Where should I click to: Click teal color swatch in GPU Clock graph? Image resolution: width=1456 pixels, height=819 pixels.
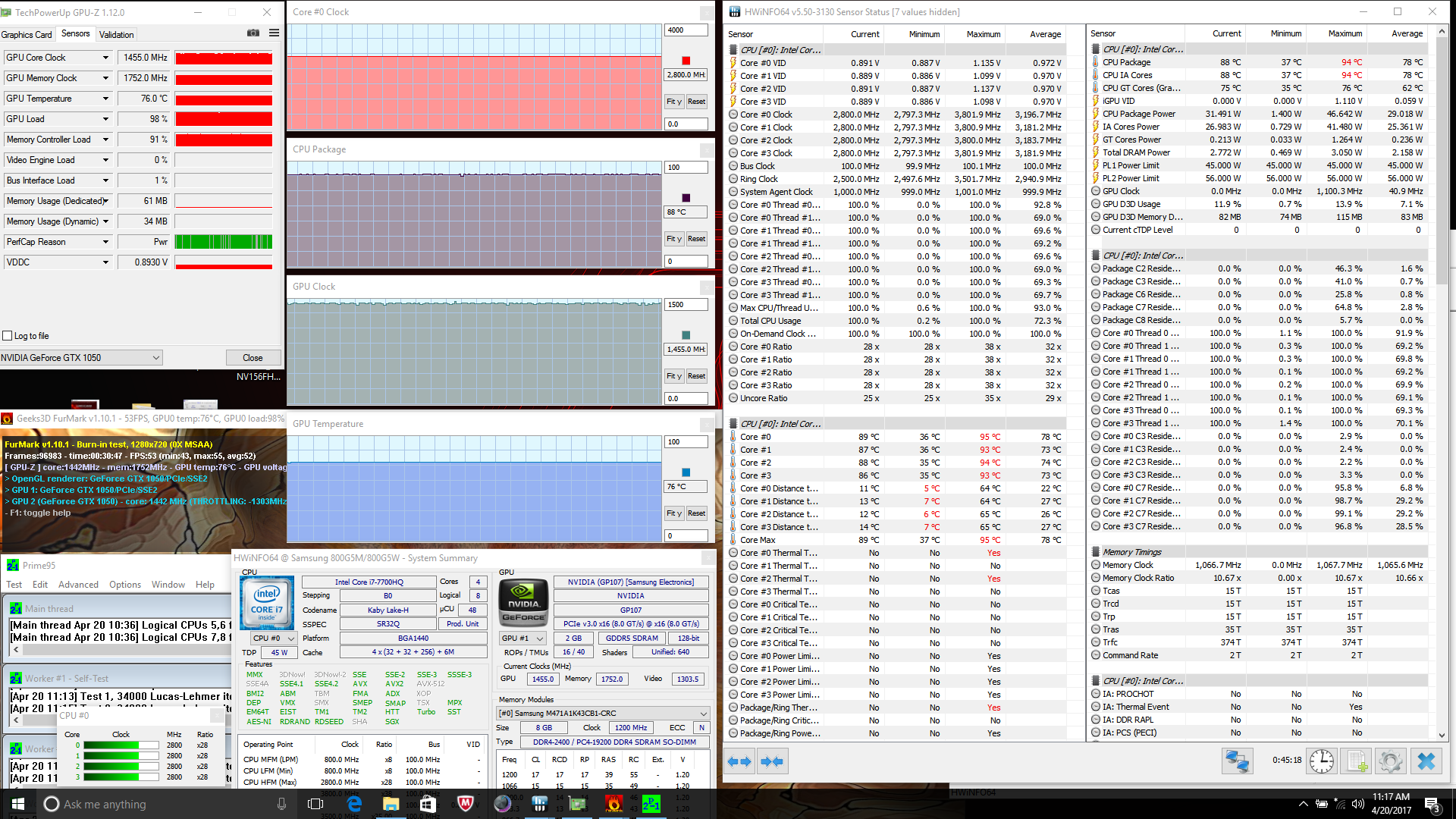[x=686, y=335]
